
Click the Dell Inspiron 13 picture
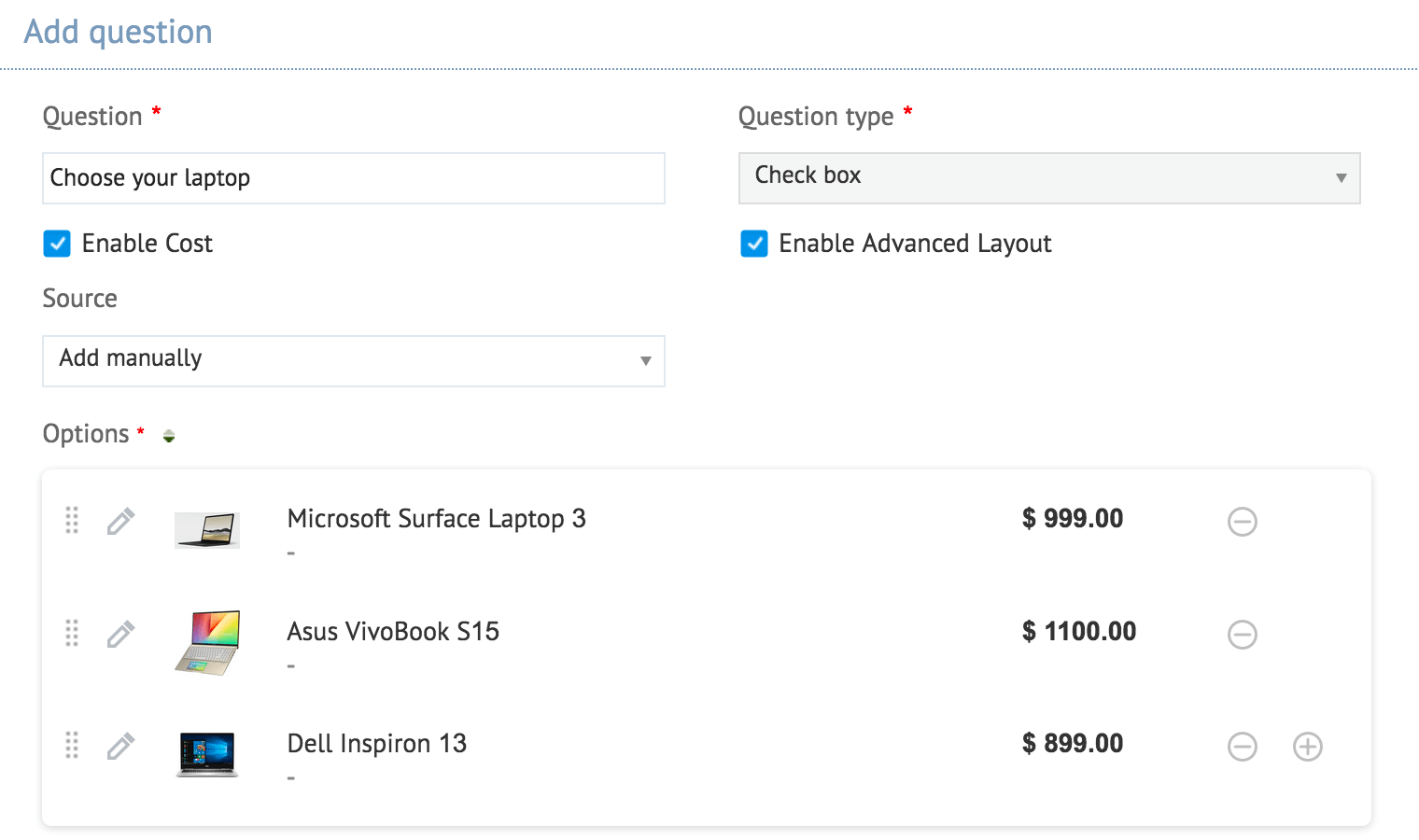(207, 753)
